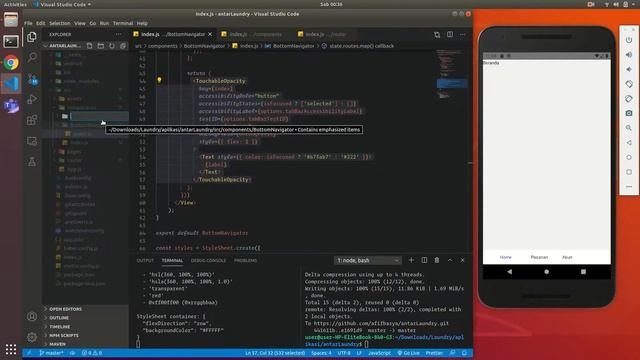Click the emulator toolbar home circle

[629, 157]
